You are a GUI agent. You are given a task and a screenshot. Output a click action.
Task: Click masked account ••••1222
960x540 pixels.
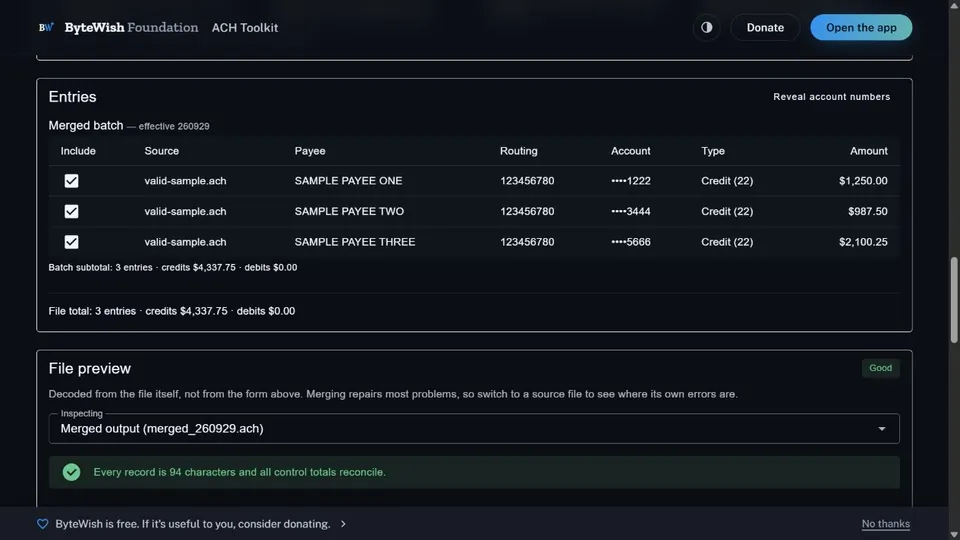click(631, 181)
